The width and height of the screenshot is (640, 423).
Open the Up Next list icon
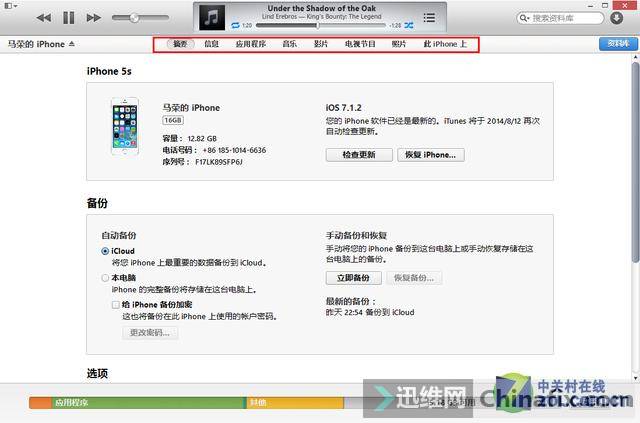point(429,18)
